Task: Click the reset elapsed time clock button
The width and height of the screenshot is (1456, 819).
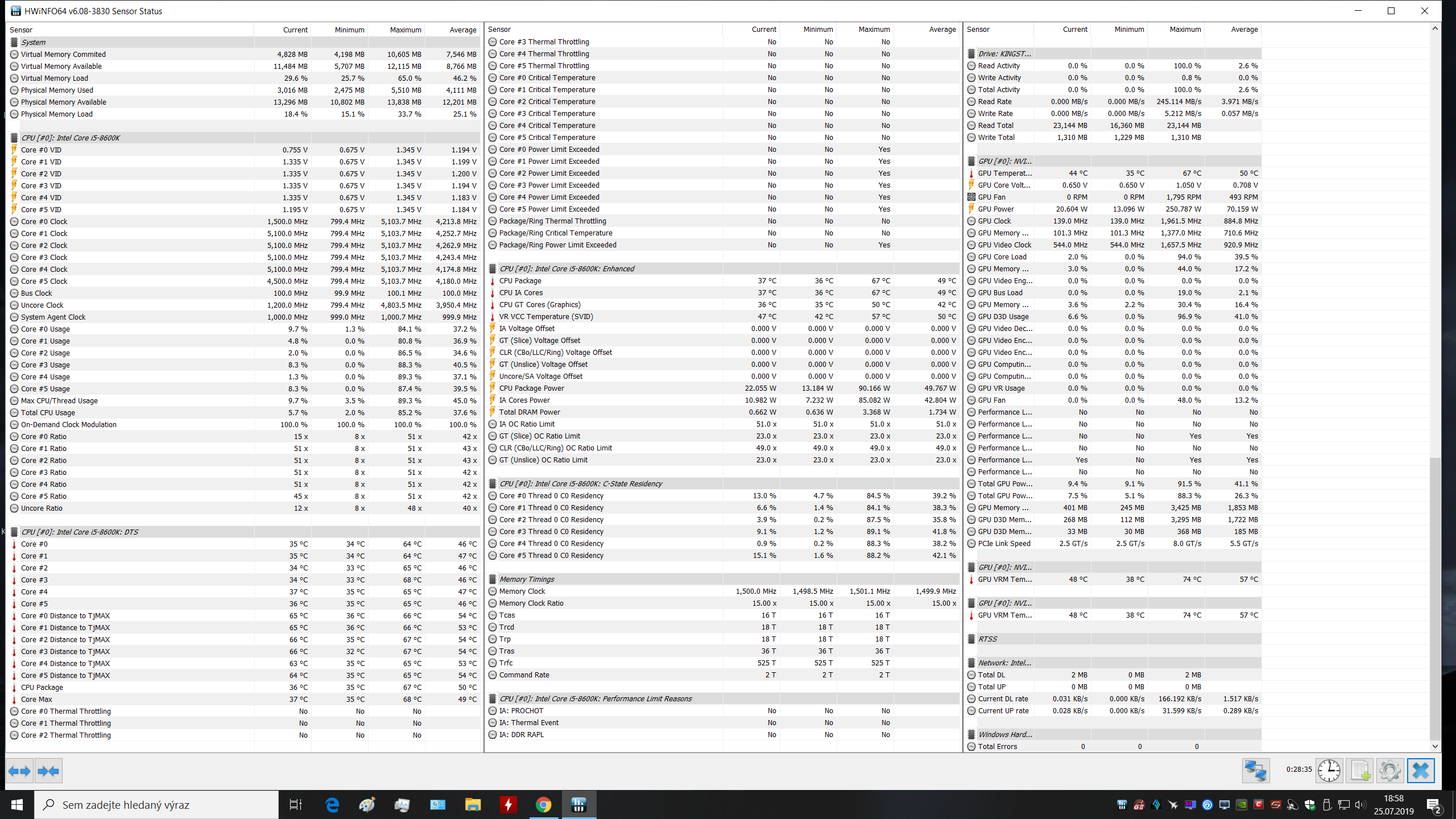Action: [1329, 771]
